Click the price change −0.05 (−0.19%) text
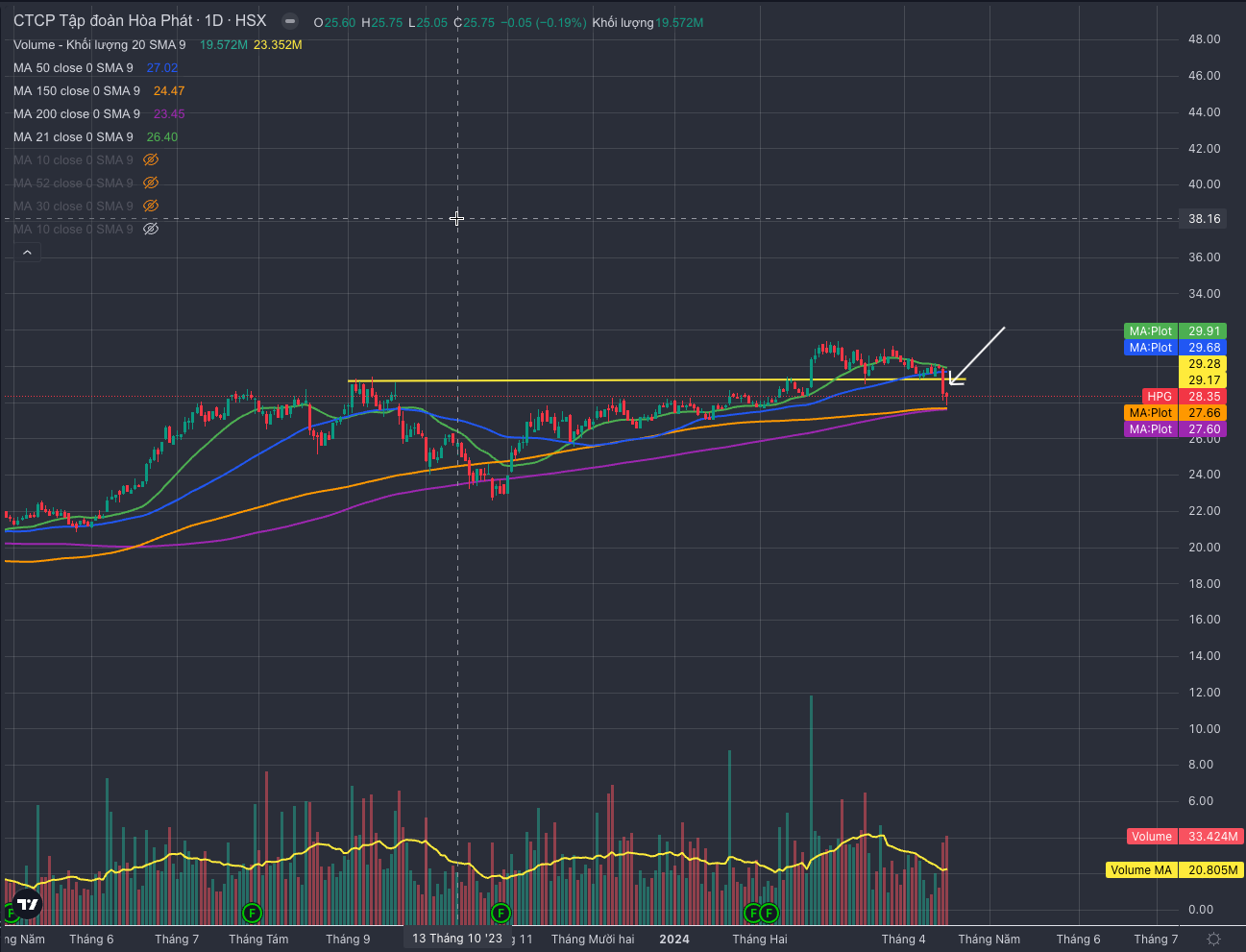The width and height of the screenshot is (1246, 952). pos(546,22)
